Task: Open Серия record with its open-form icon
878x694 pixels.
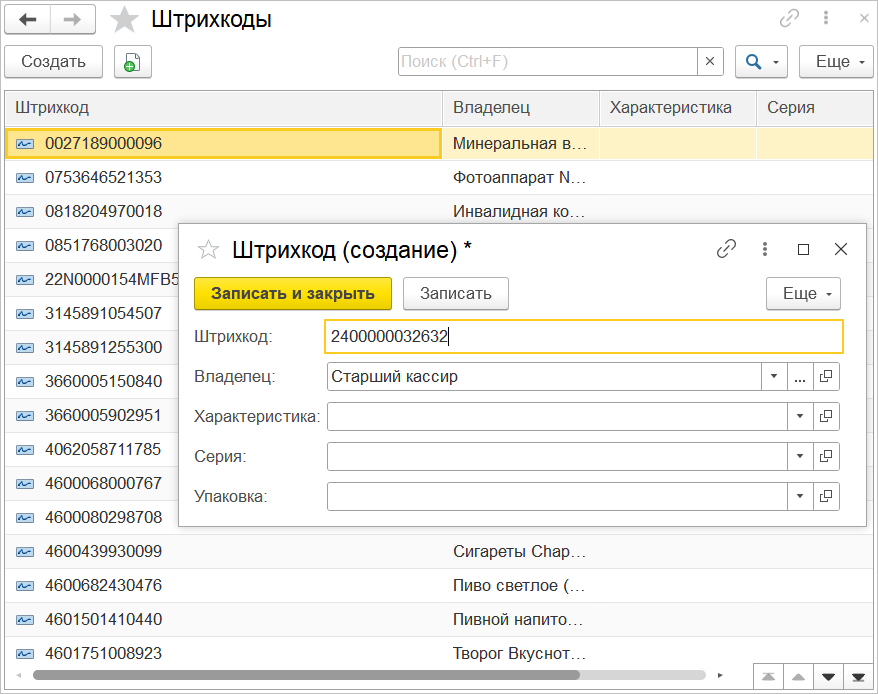Action: click(x=826, y=456)
